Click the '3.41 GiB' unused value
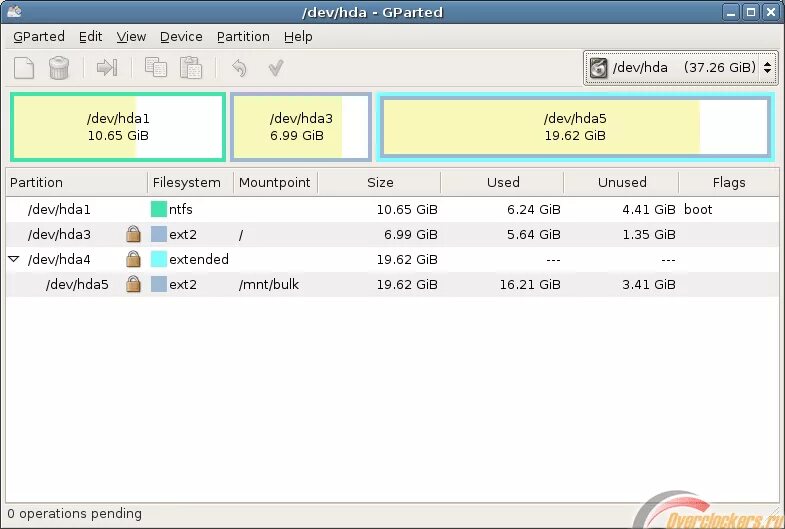This screenshot has height=529, width=785. point(649,284)
